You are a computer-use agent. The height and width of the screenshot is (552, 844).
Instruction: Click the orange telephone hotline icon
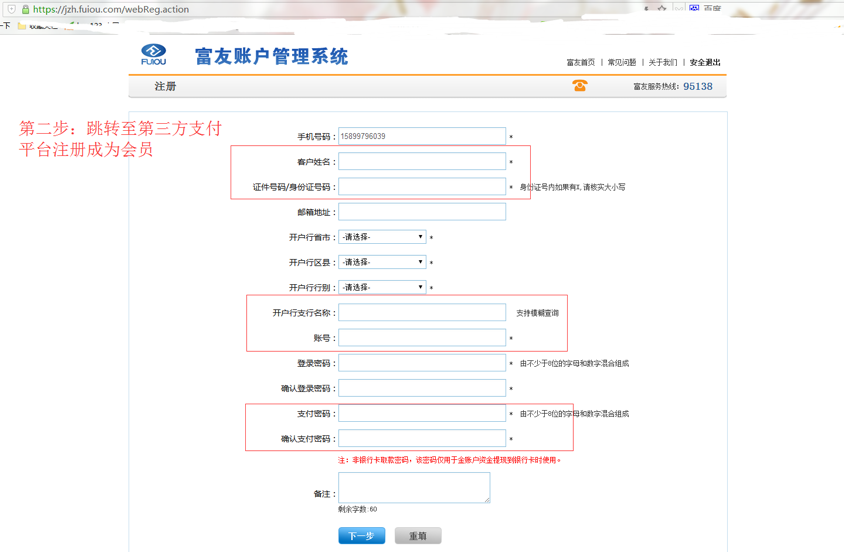pos(580,86)
